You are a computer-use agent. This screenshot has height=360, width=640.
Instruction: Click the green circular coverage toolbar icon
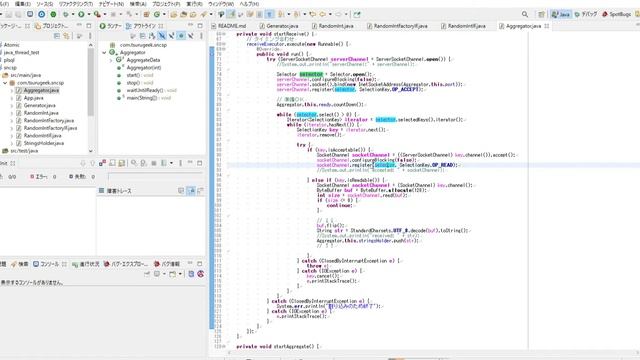pyautogui.click(x=53, y=14)
